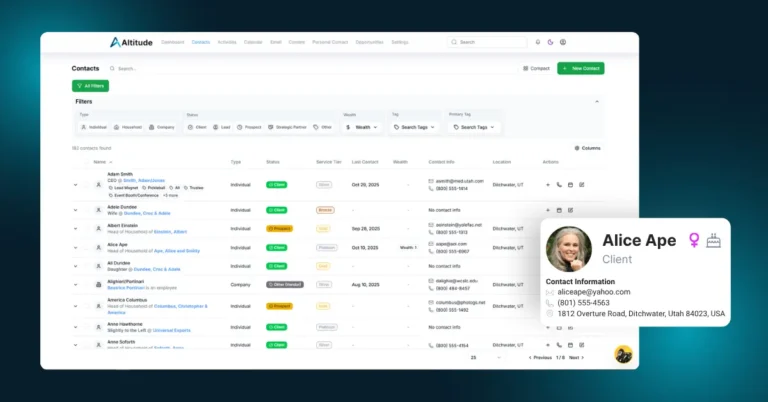The width and height of the screenshot is (768, 402).
Task: Click the birthday cake icon on Alice Ape card
Action: click(x=714, y=240)
